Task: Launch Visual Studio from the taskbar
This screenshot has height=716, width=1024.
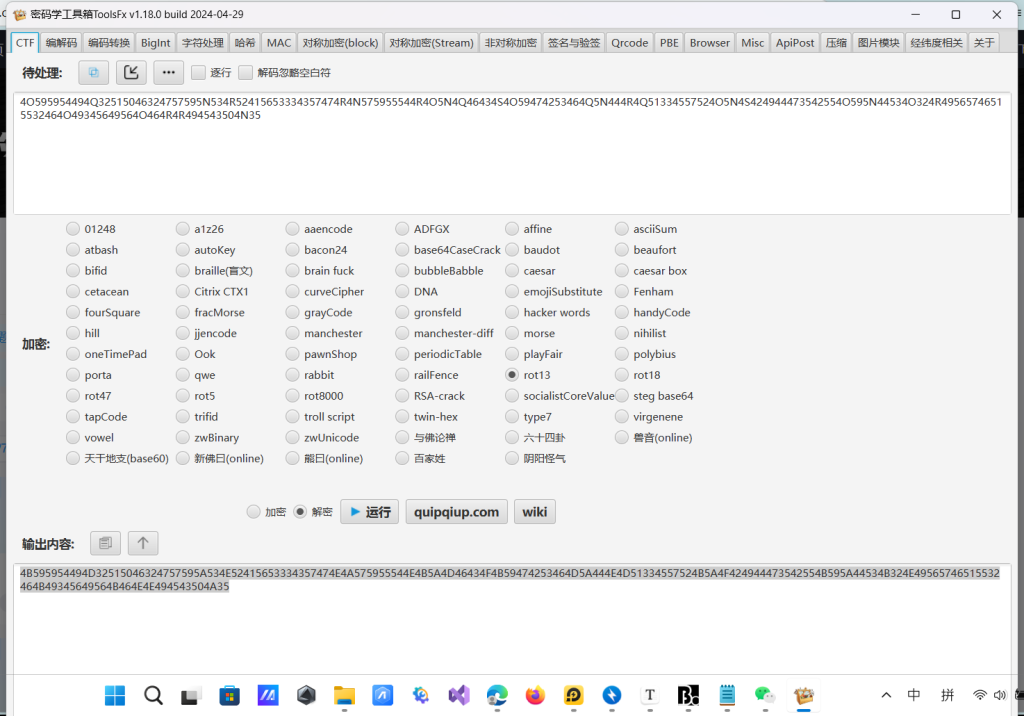Action: 459,695
